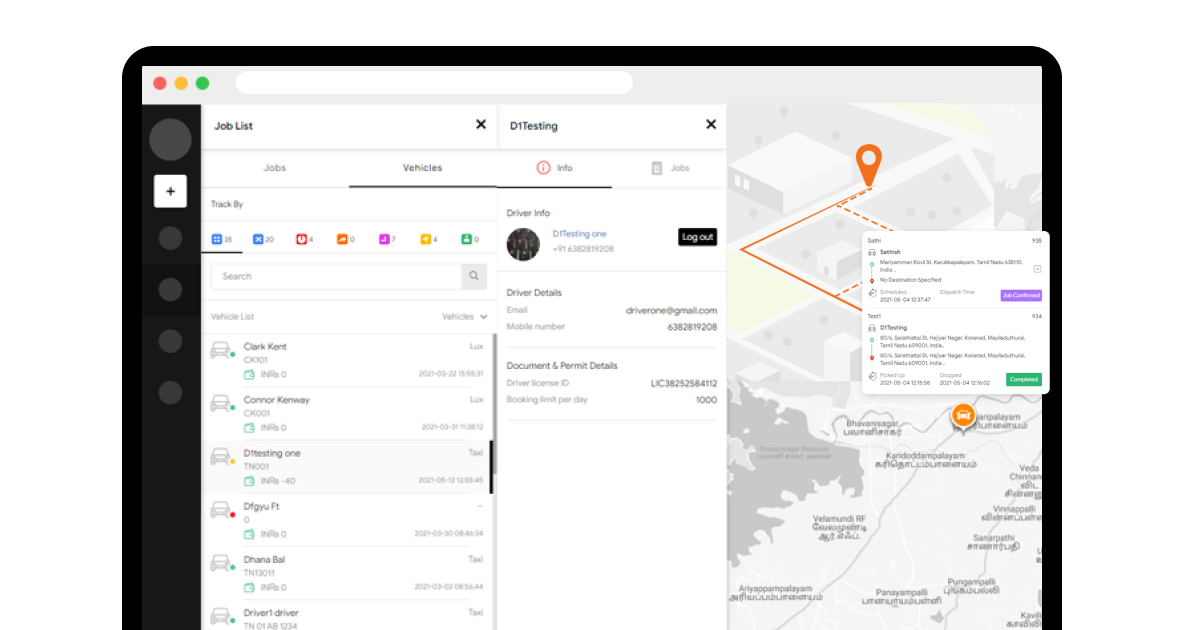The image size is (1200, 630).
Task: Expand the Vehicles dropdown in Vehicle List
Action: (x=465, y=316)
